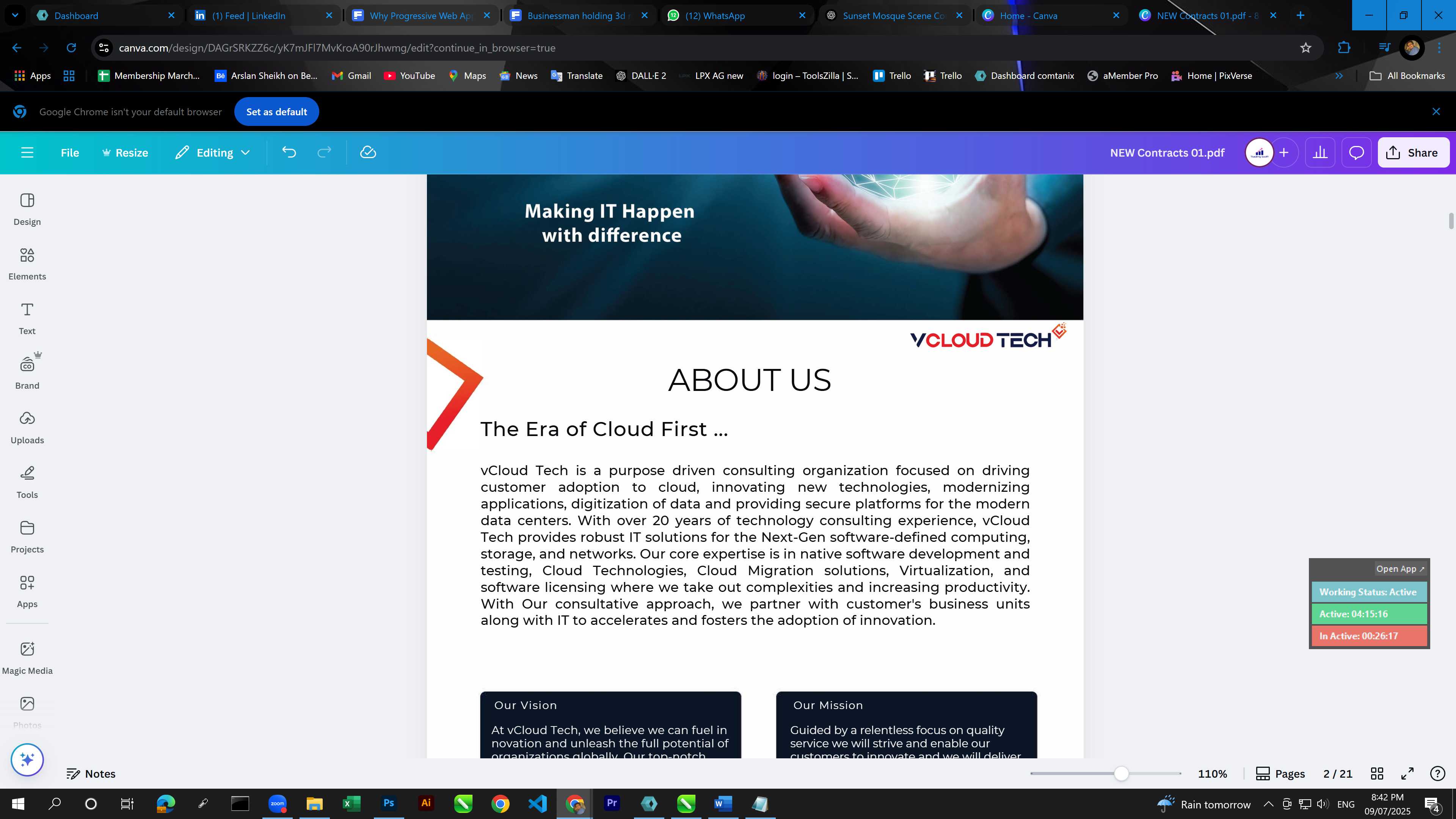
Task: Open Excel from the taskbar
Action: click(x=351, y=804)
